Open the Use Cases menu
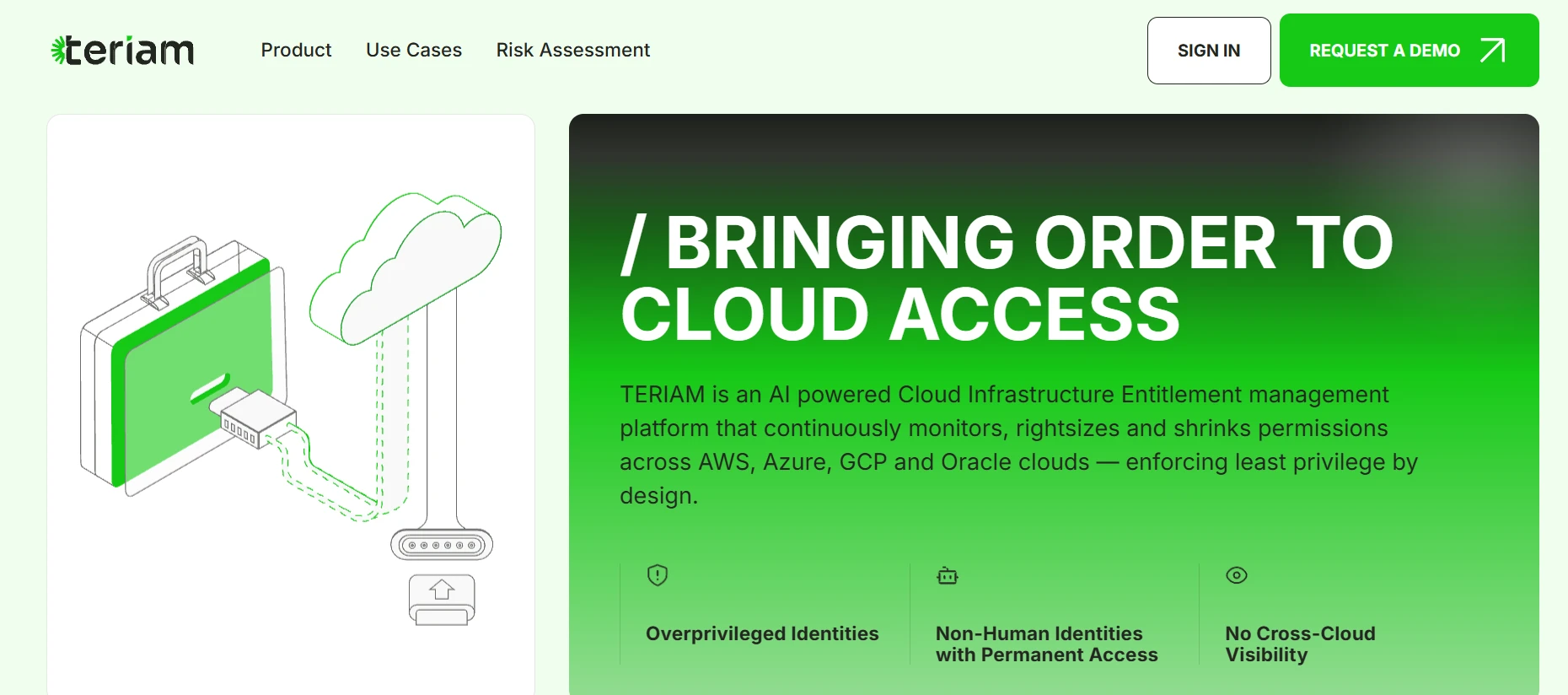1568x695 pixels. [414, 51]
